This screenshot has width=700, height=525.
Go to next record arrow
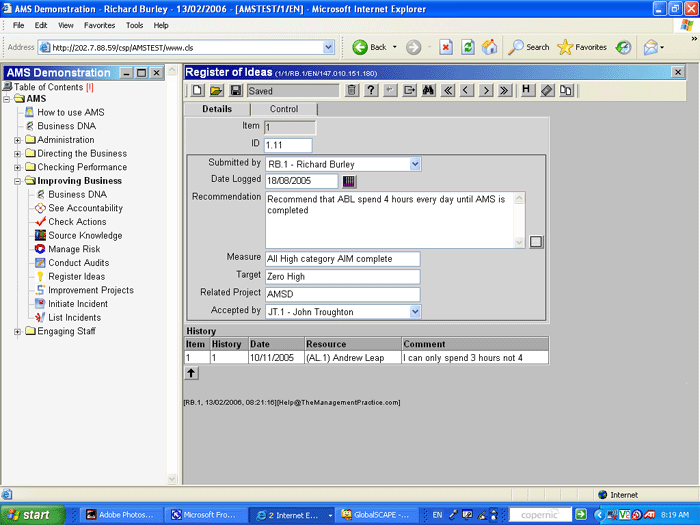[486, 91]
